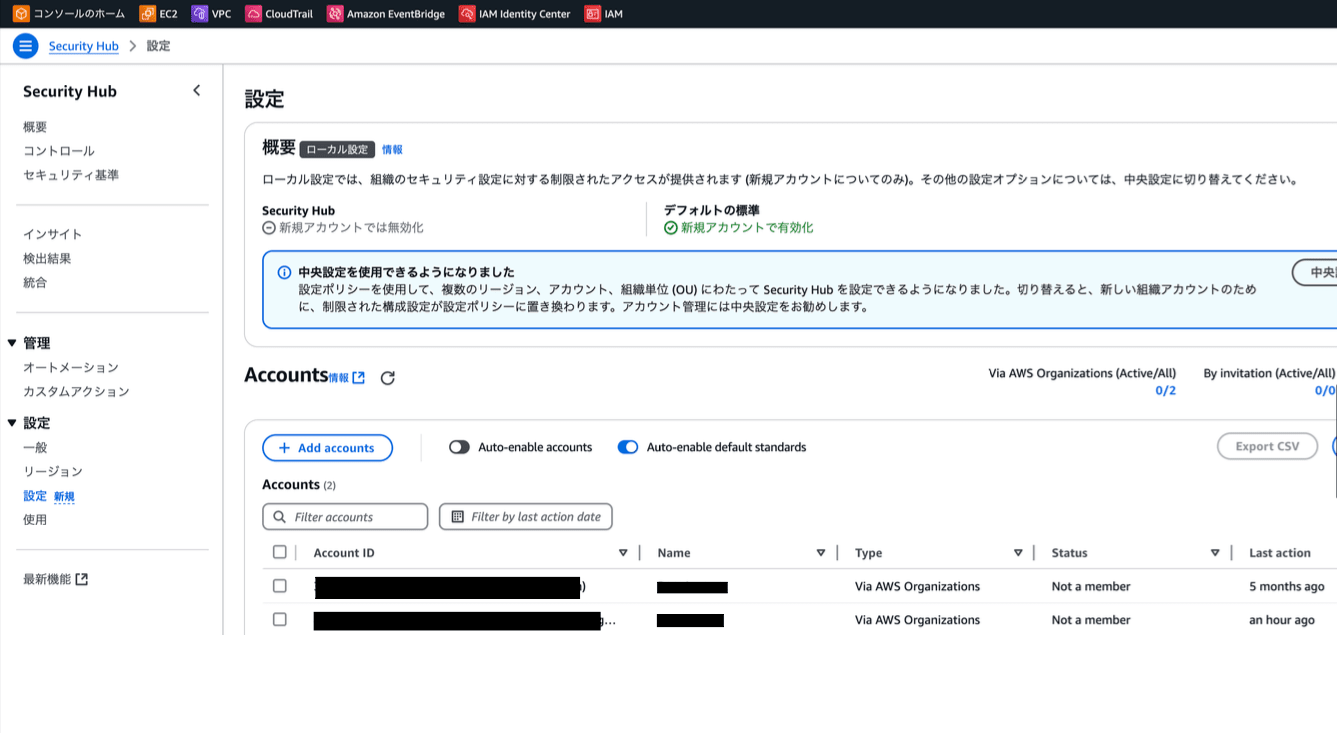Collapse the Security Hub side panel arrow
Image resolution: width=1337 pixels, height=733 pixels.
[197, 91]
